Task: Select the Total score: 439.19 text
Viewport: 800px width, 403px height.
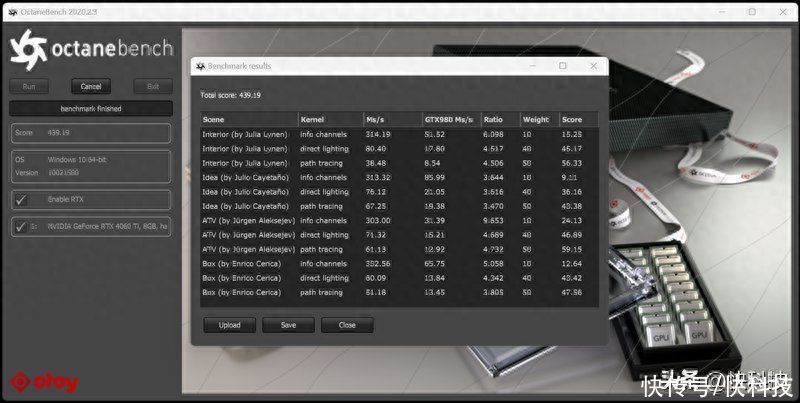Action: click(231, 95)
